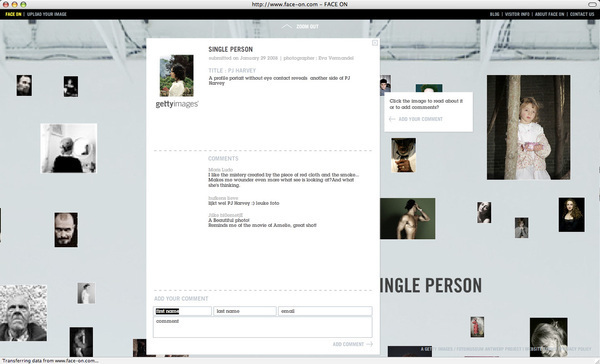Close the Single Person detail panel
Screen dimensions: 600x364
point(375,43)
